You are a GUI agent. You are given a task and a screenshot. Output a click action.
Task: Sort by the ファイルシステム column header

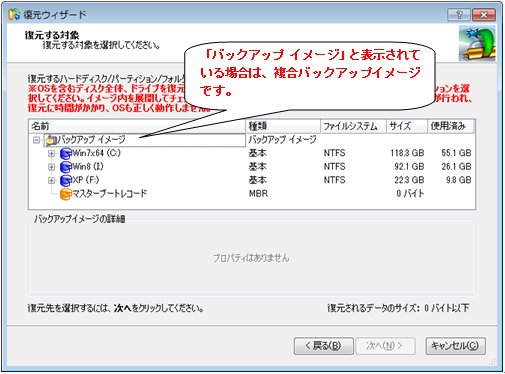(353, 126)
